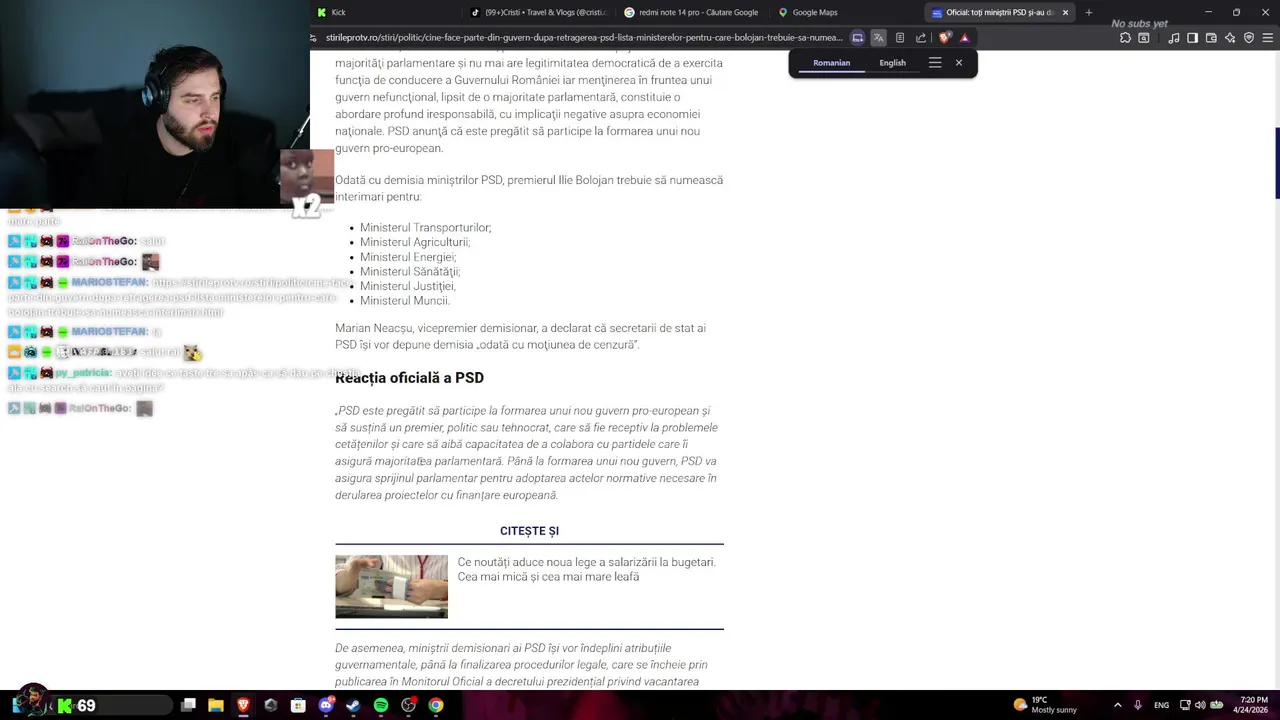Select Romanian in the translate popup
This screenshot has height=720, width=1280.
[x=831, y=63]
